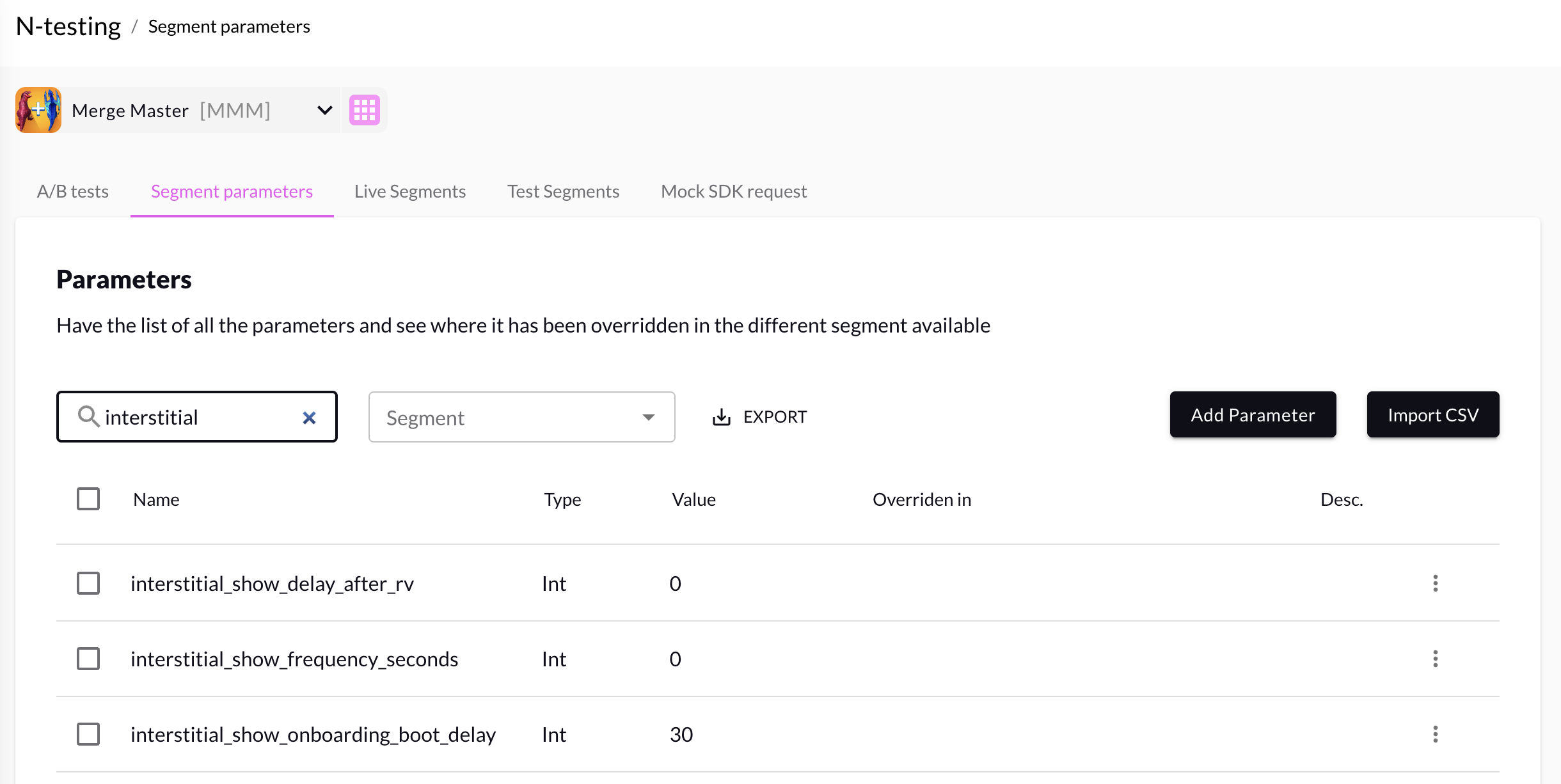Click the EXPORT action
Image resolution: width=1561 pixels, height=784 pixels.
[775, 416]
